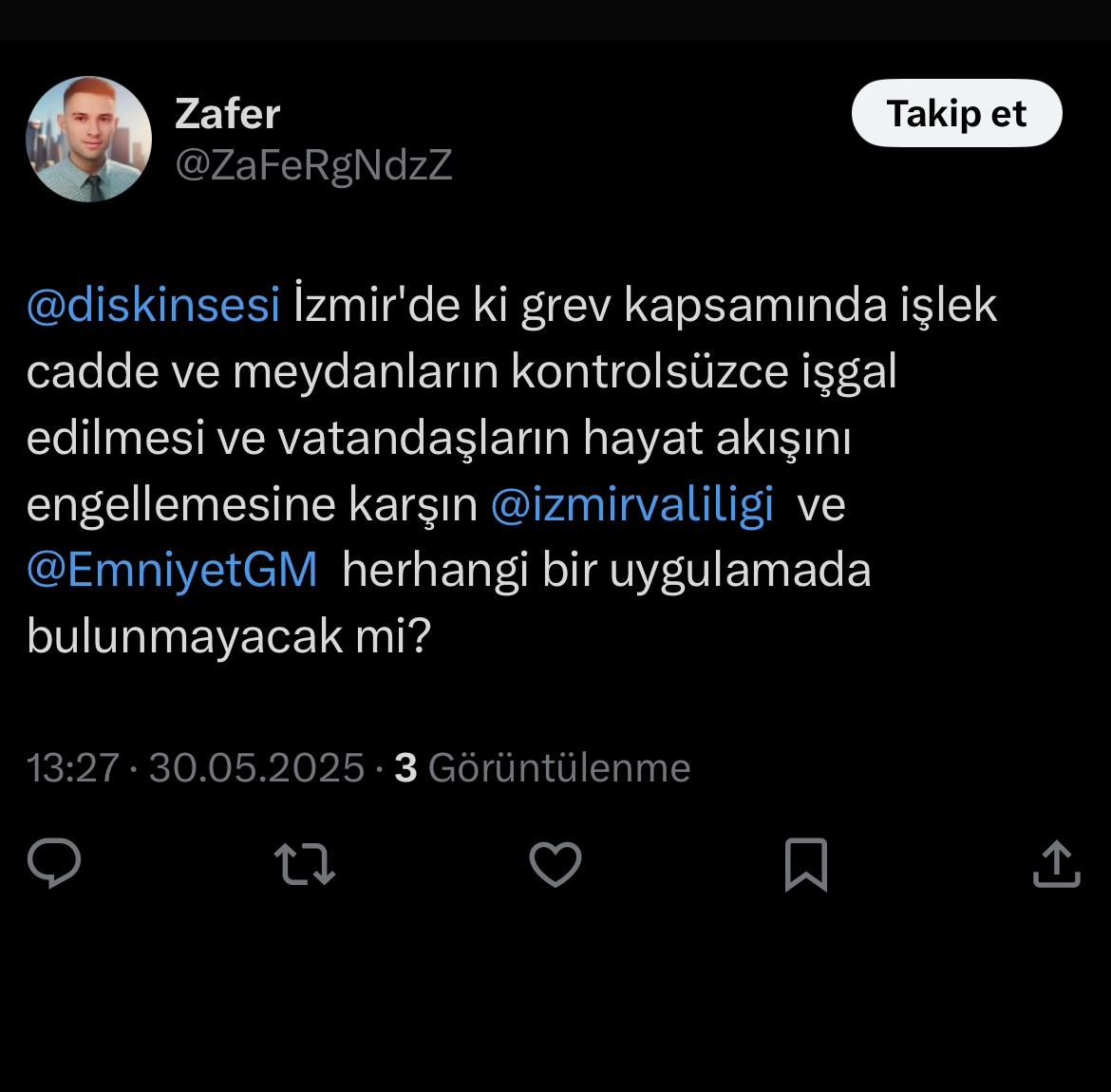Viewport: 1111px width, 1092px height.
Task: Follow the account with the Takip et button
Action: [956, 113]
